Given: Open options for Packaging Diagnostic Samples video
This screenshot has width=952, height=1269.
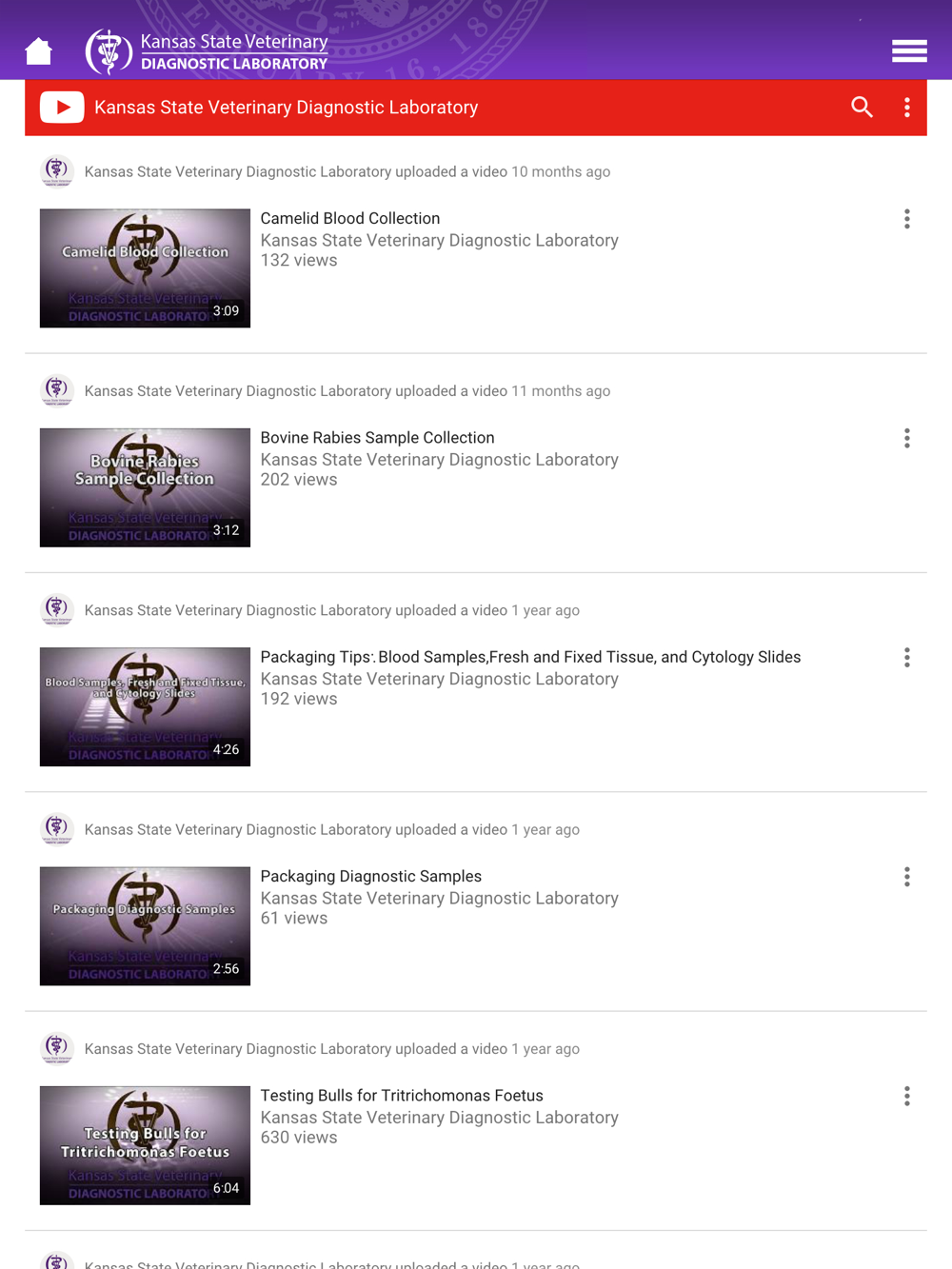Looking at the screenshot, I should [907, 877].
